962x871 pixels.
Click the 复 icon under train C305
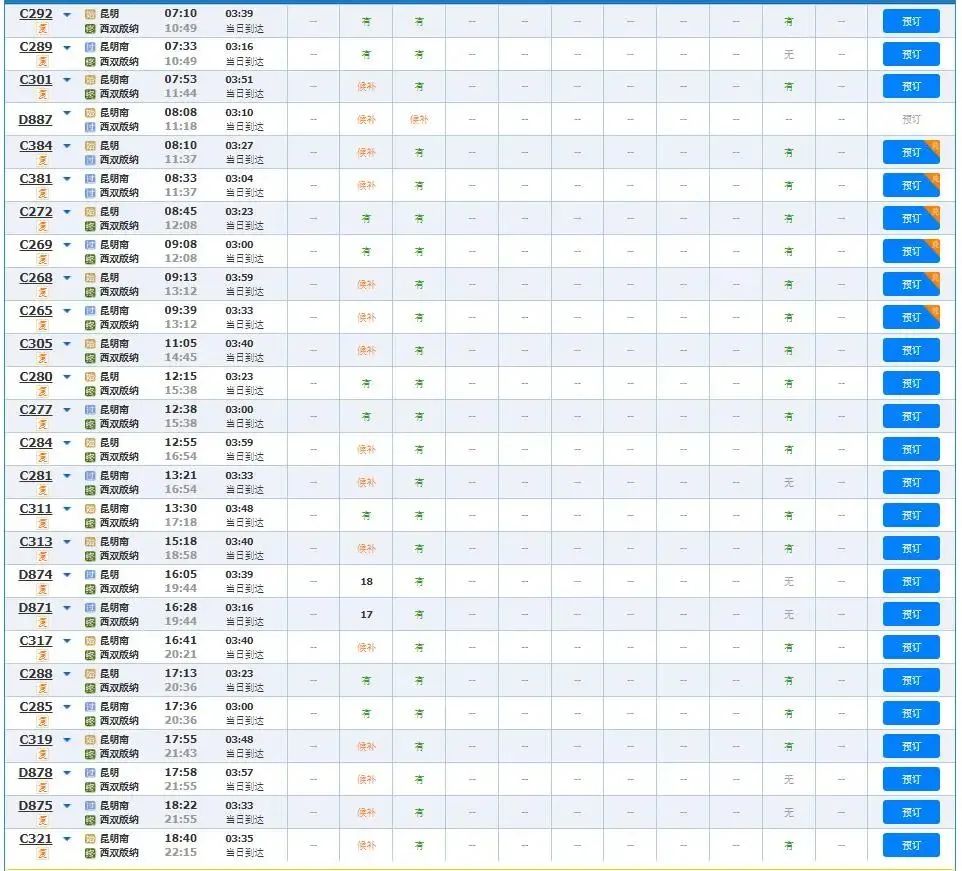pyautogui.click(x=42, y=358)
